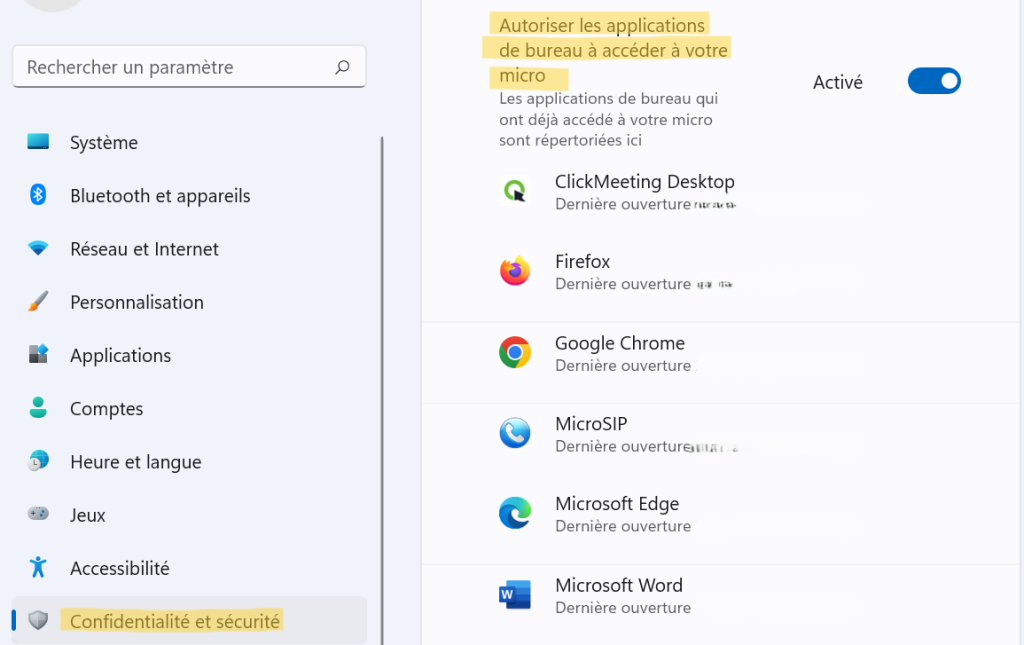The image size is (1024, 645).
Task: Click the Accessibilité figure icon
Action: (38, 567)
